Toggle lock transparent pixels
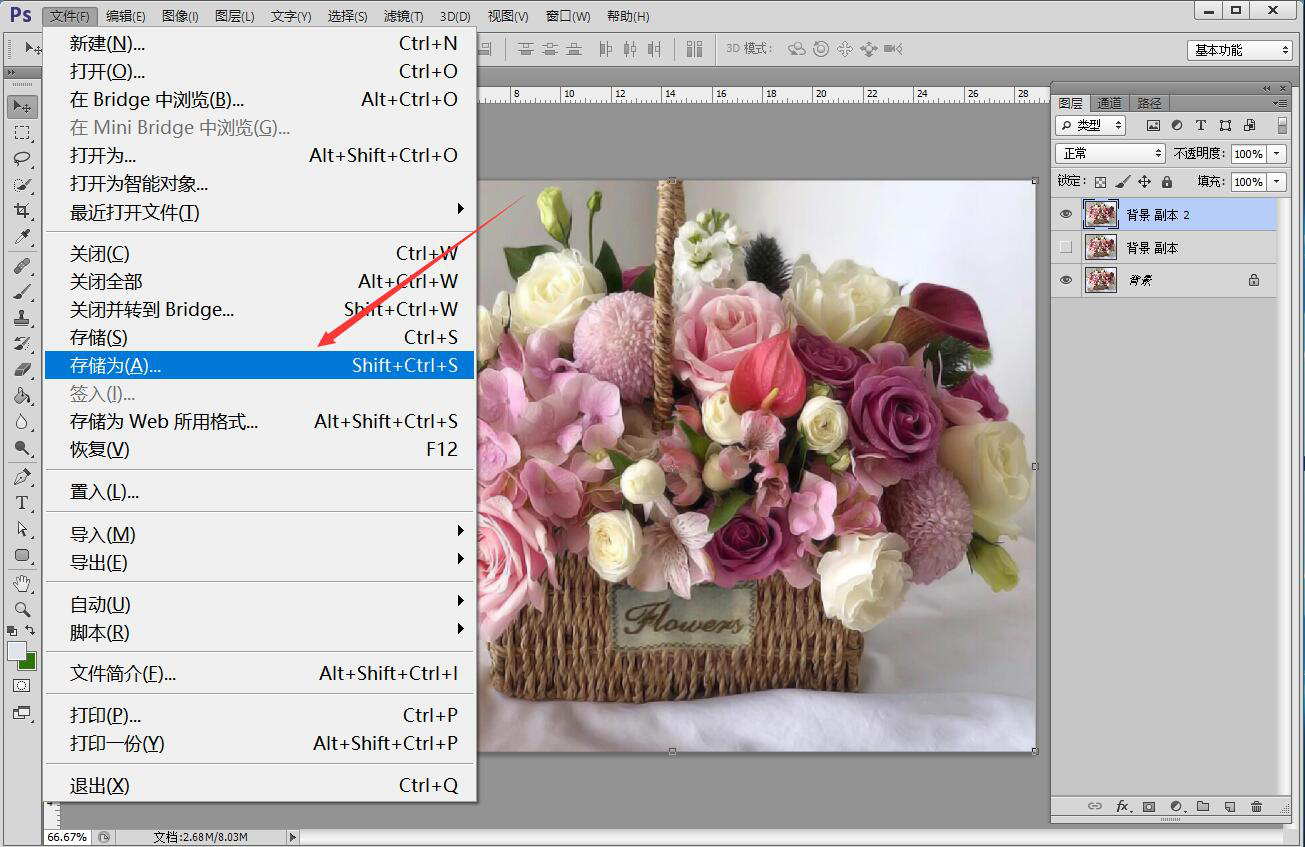 point(1101,182)
